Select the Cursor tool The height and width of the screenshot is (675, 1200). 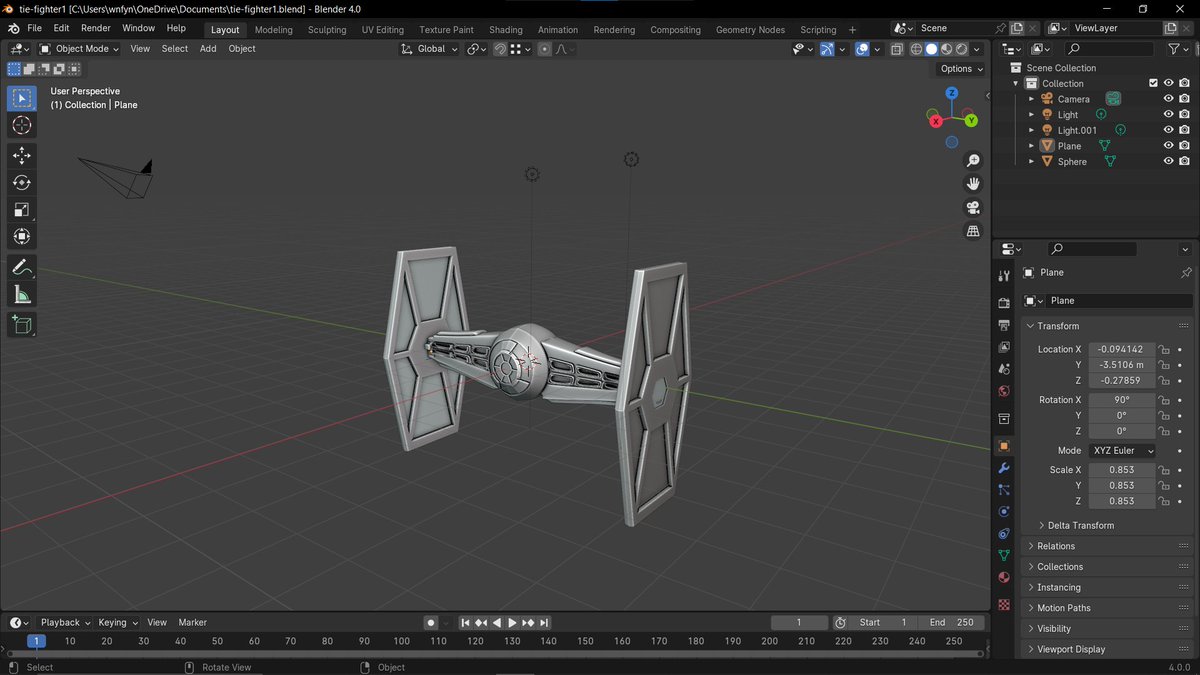point(22,125)
